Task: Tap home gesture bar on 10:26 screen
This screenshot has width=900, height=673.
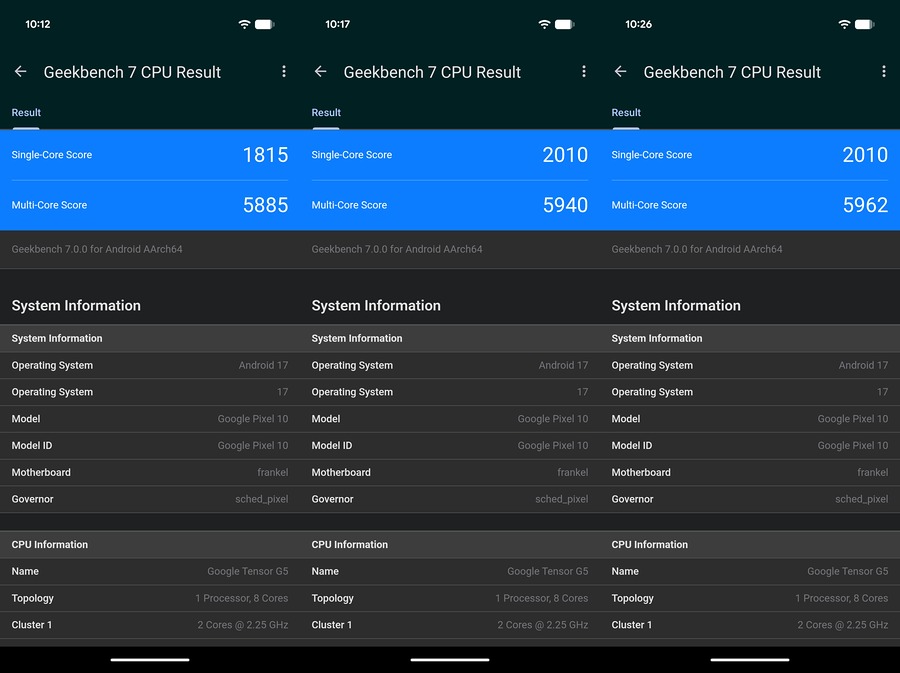Action: point(750,660)
